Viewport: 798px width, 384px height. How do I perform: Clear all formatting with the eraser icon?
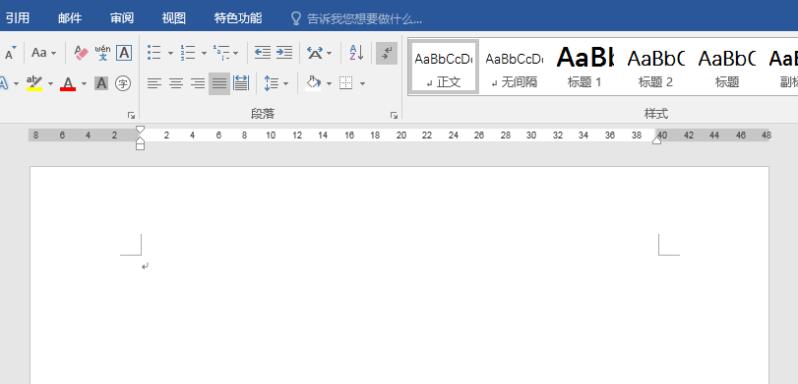[81, 53]
